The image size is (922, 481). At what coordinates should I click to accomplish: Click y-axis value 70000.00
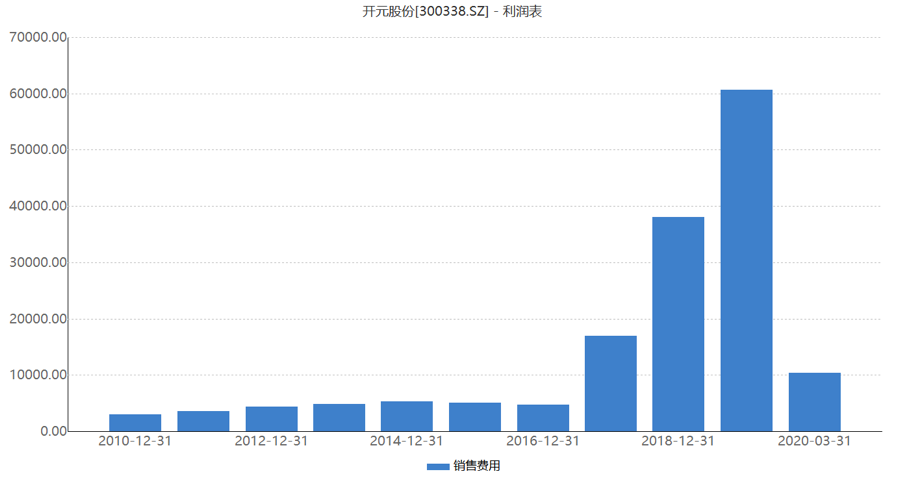click(x=38, y=38)
